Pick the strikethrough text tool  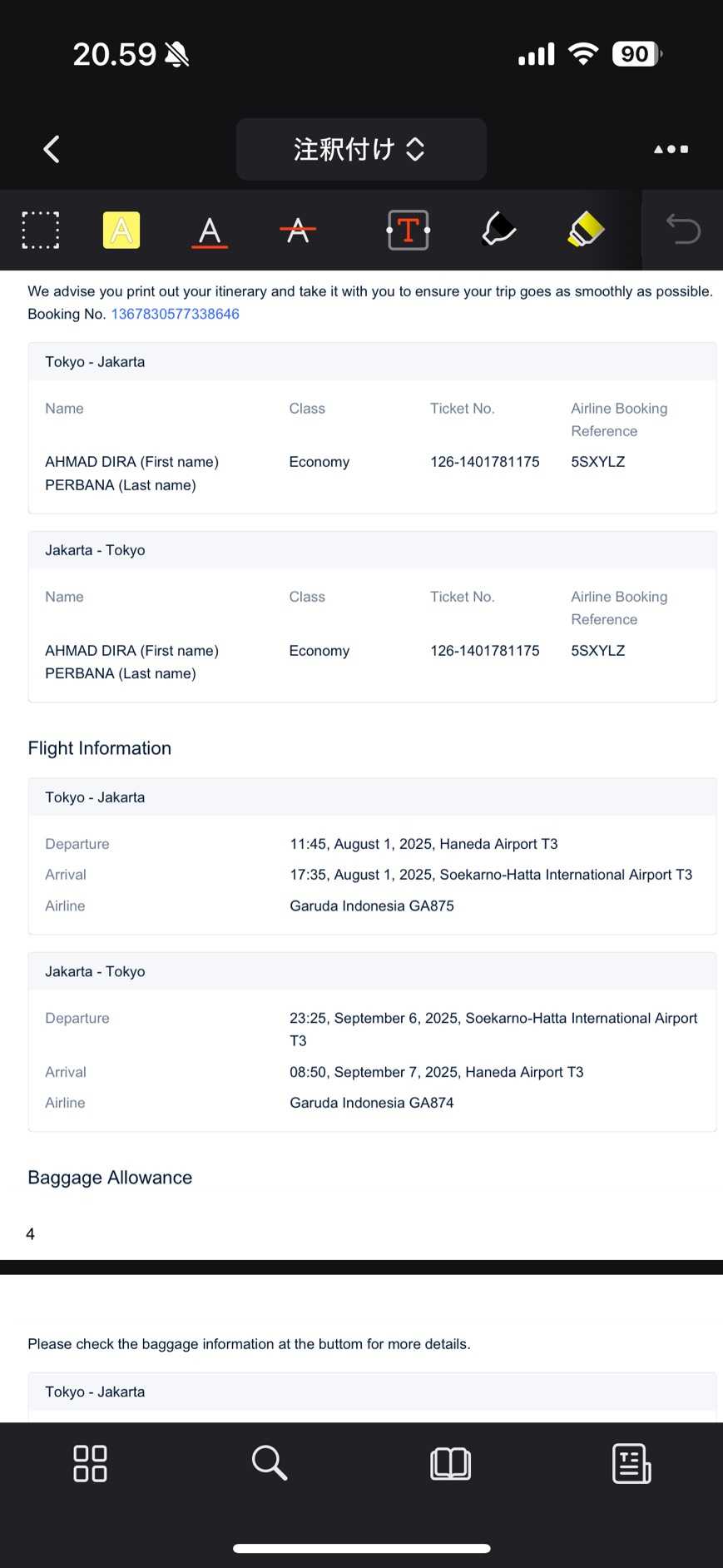[298, 231]
